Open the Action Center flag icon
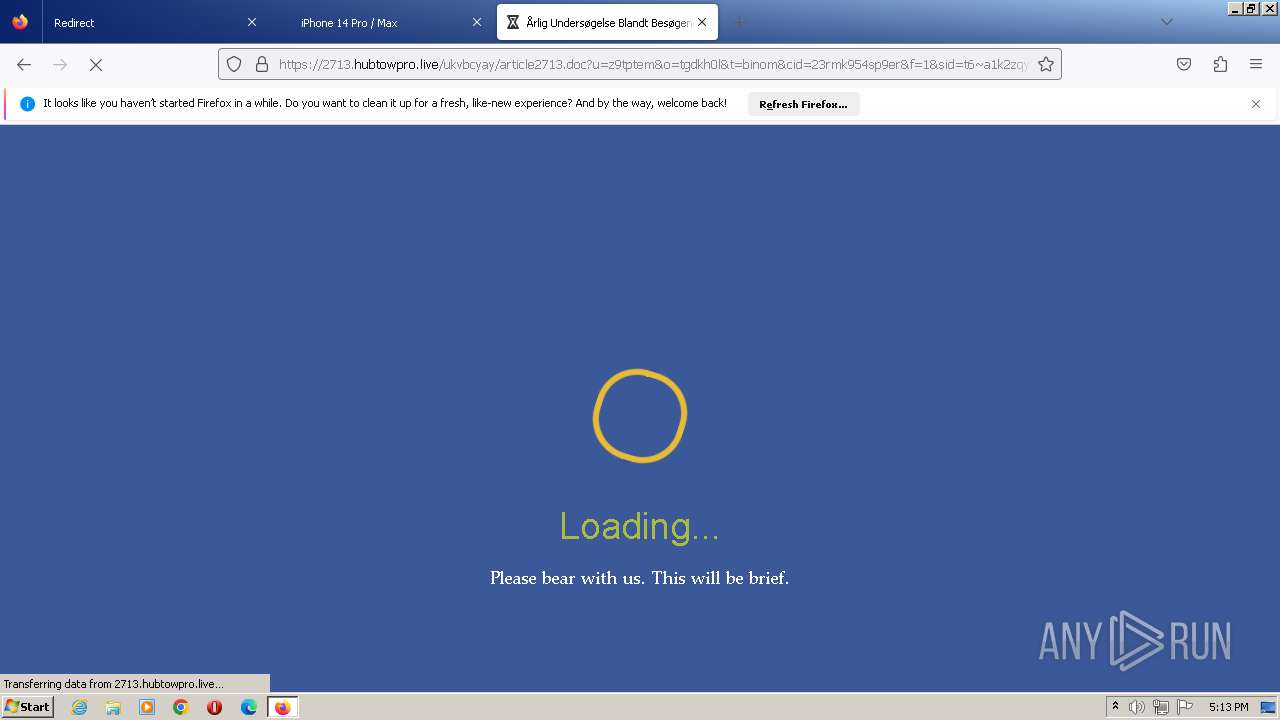Viewport: 1280px width, 720px height. click(1185, 707)
